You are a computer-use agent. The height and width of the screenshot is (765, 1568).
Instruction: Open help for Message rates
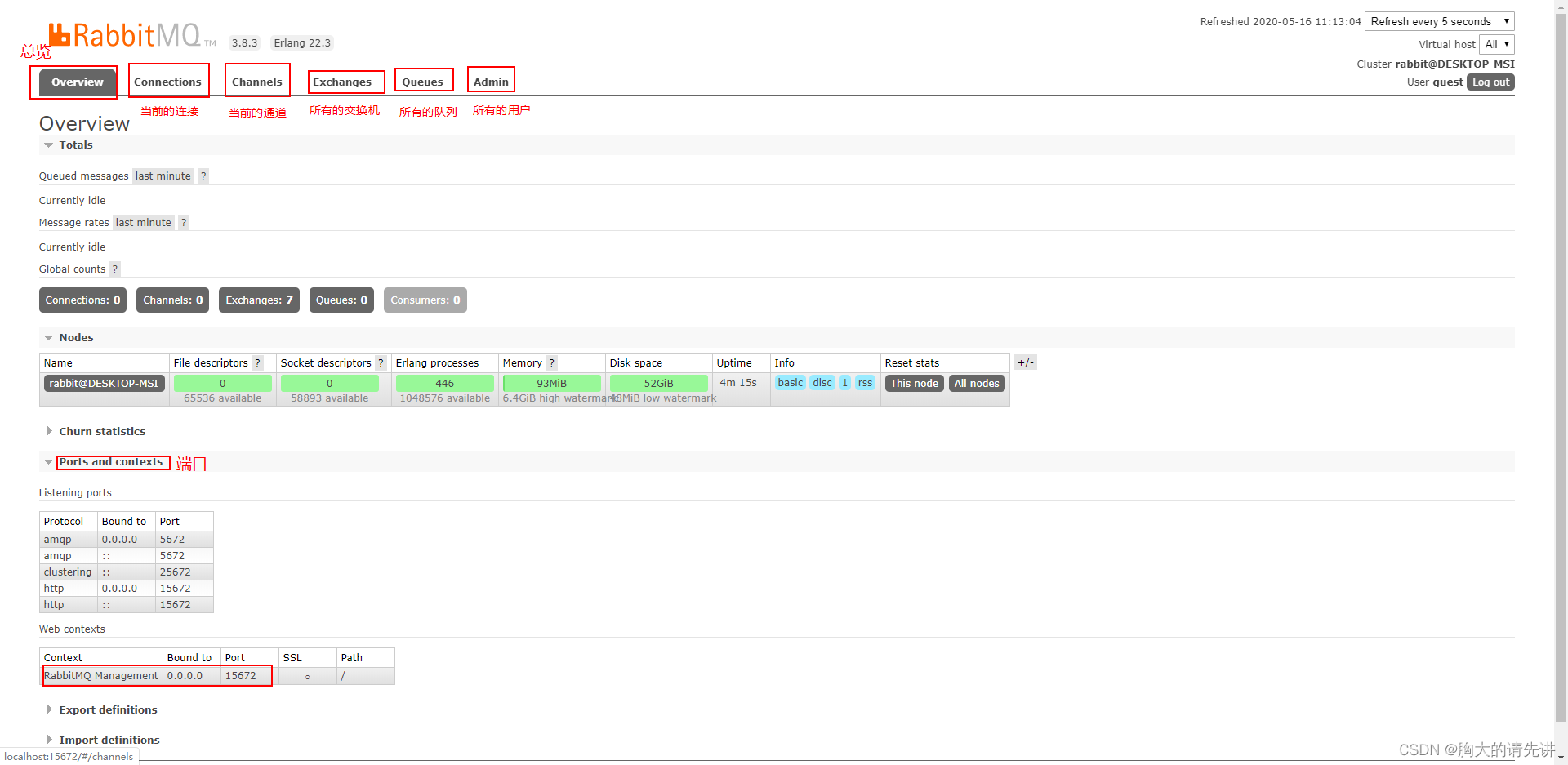pos(184,222)
